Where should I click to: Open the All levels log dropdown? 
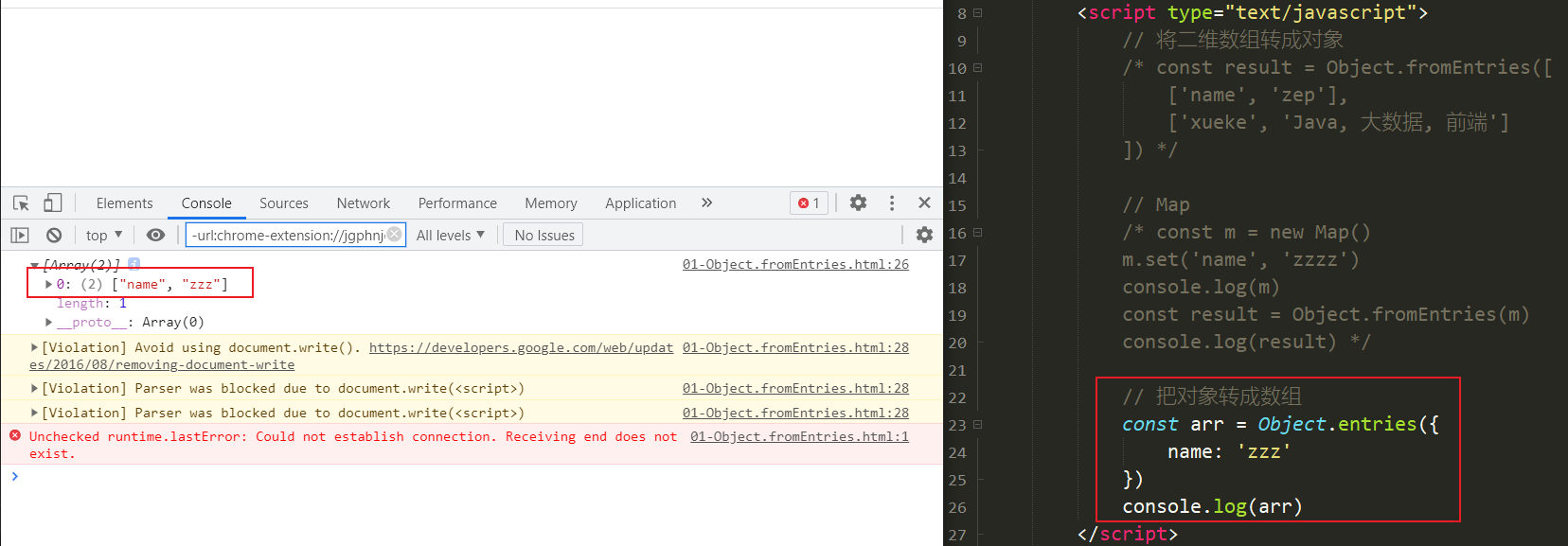[451, 235]
